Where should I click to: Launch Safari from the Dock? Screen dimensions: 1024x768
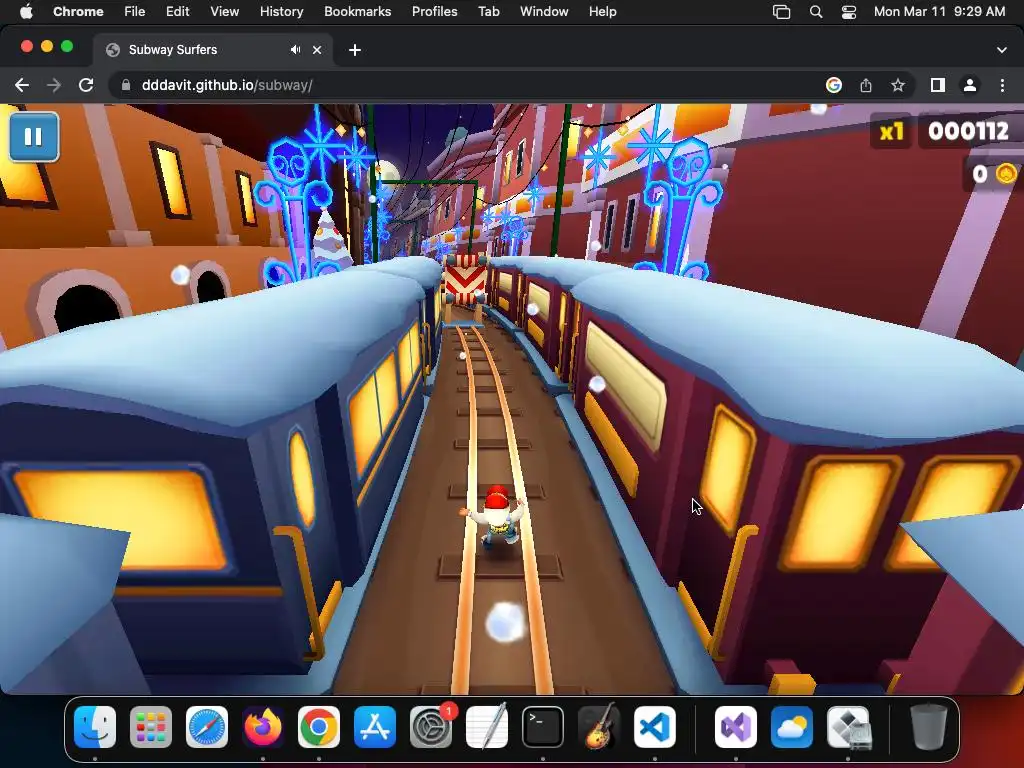(207, 727)
